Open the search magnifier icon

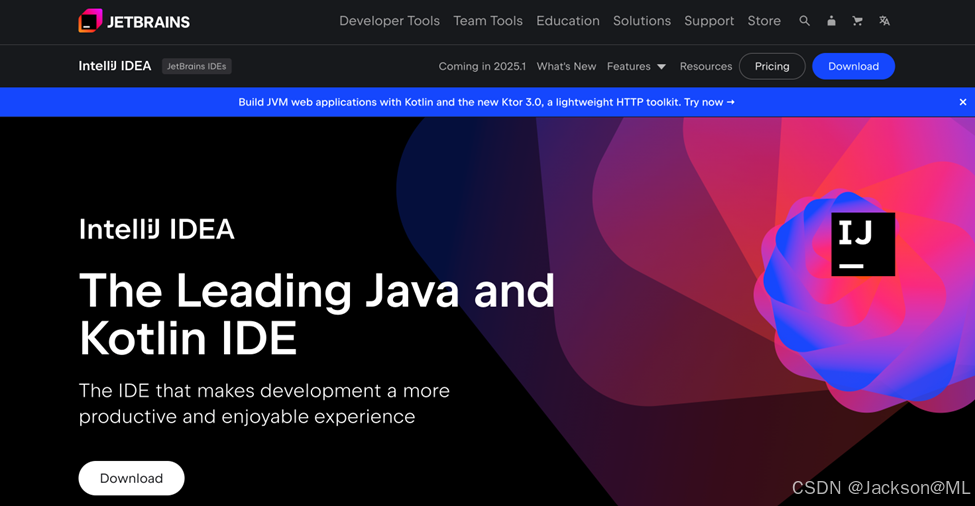click(804, 21)
